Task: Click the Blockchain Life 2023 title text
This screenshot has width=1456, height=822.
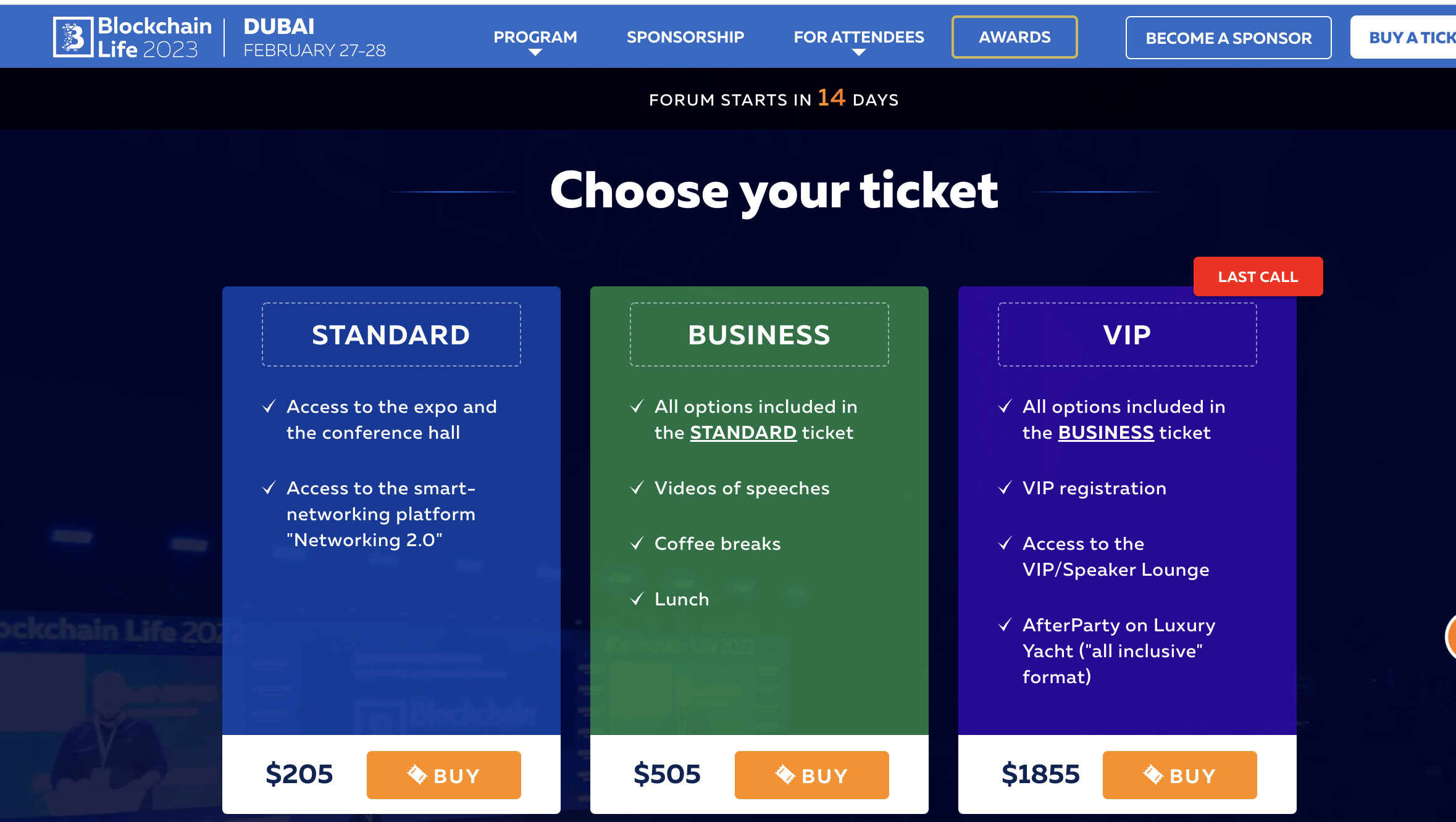Action: pos(154,37)
